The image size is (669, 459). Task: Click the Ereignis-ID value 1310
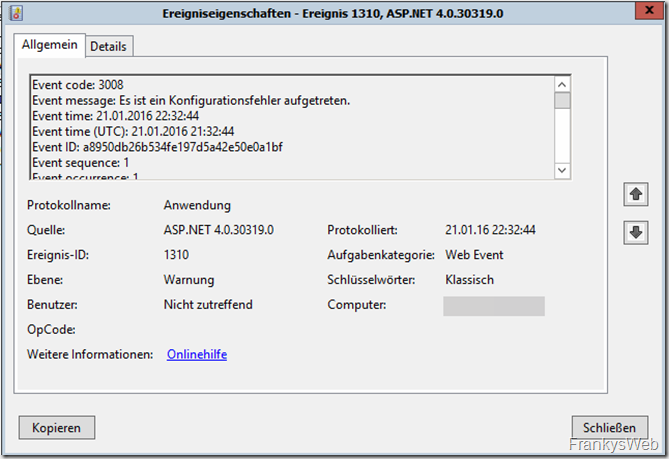pos(176,255)
